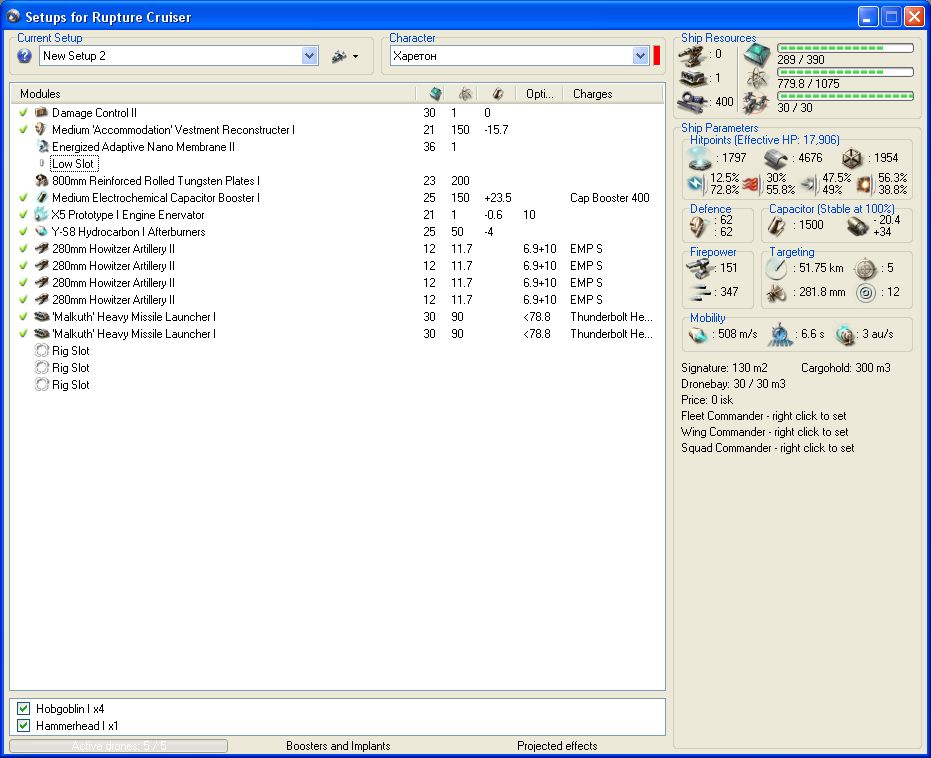This screenshot has height=758, width=931.
Task: Sort by the capacitor column header icon
Action: (x=498, y=93)
